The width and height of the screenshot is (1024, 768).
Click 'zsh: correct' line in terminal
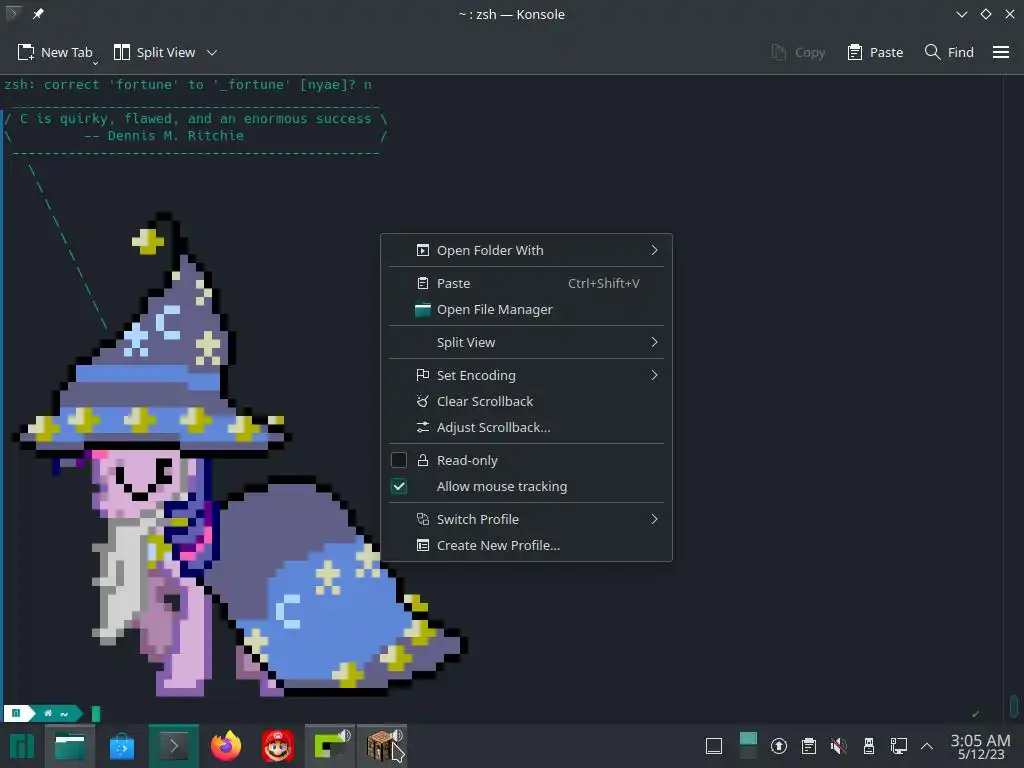click(188, 84)
